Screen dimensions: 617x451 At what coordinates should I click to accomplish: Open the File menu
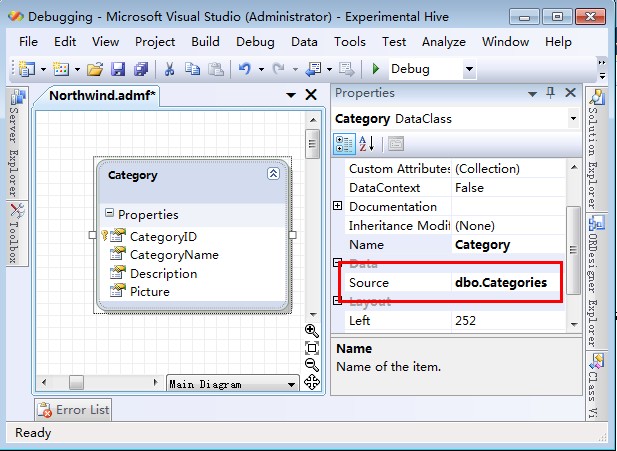tap(28, 42)
